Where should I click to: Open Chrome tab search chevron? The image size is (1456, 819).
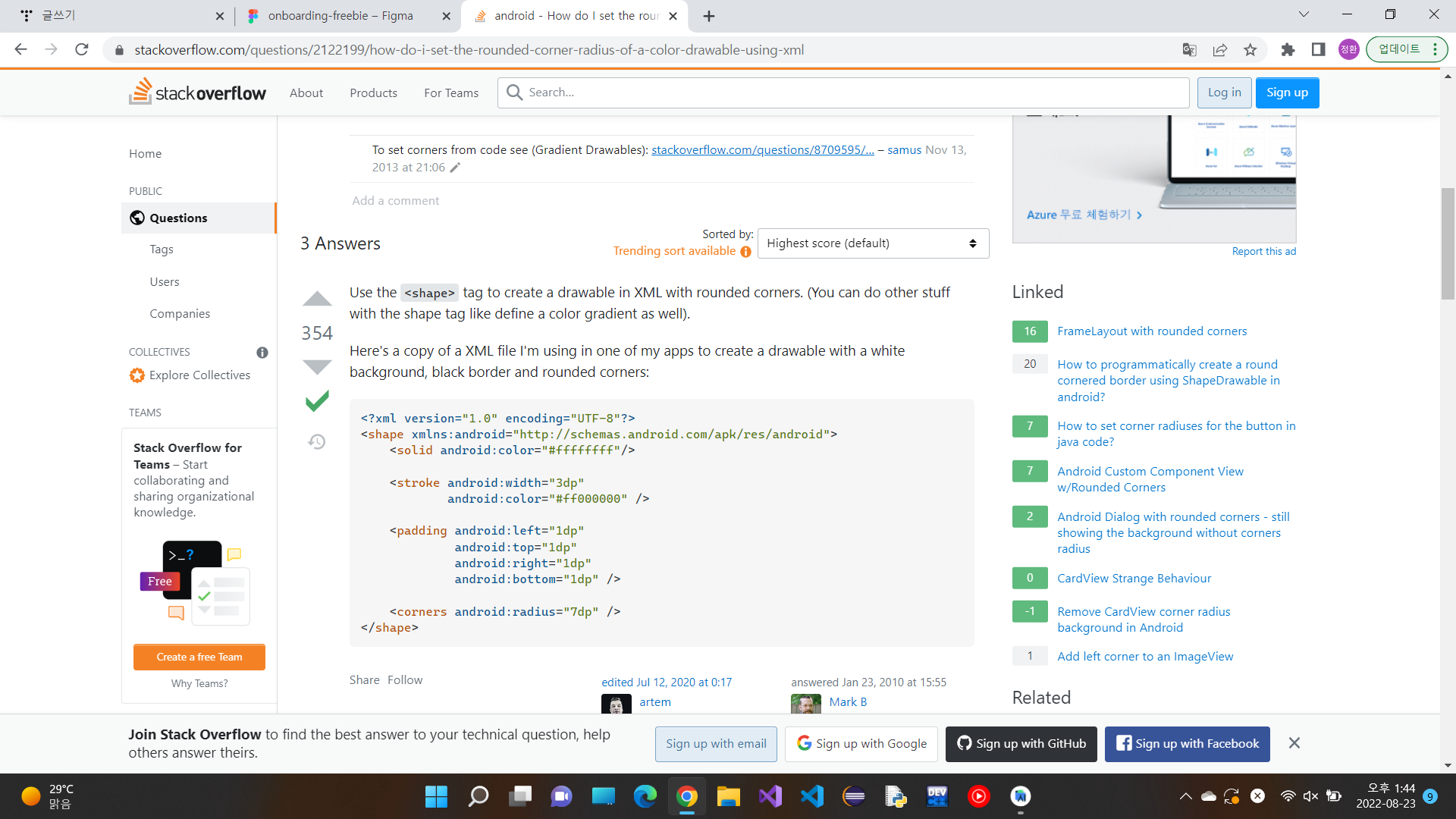[1304, 14]
